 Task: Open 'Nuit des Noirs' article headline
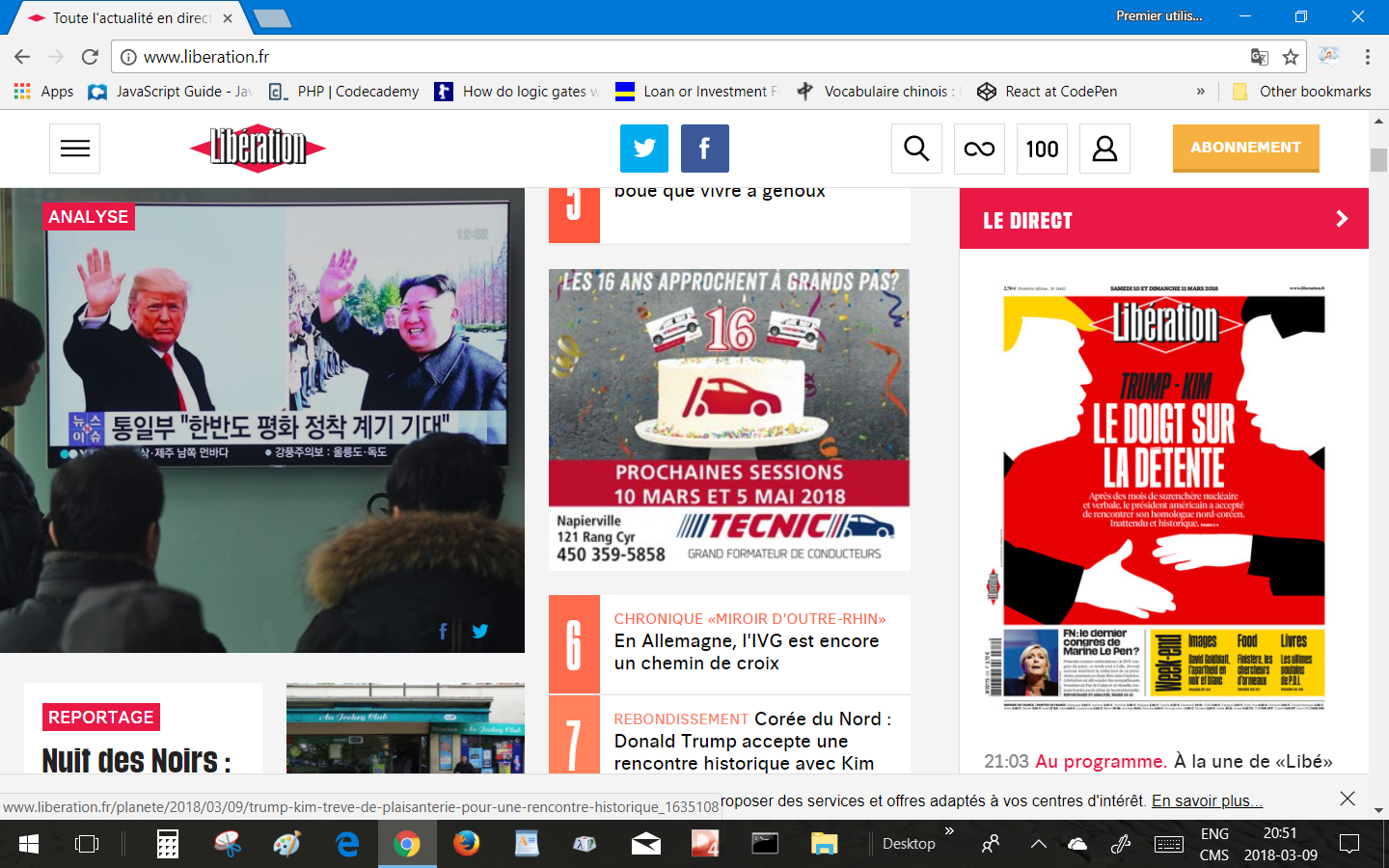point(136,760)
